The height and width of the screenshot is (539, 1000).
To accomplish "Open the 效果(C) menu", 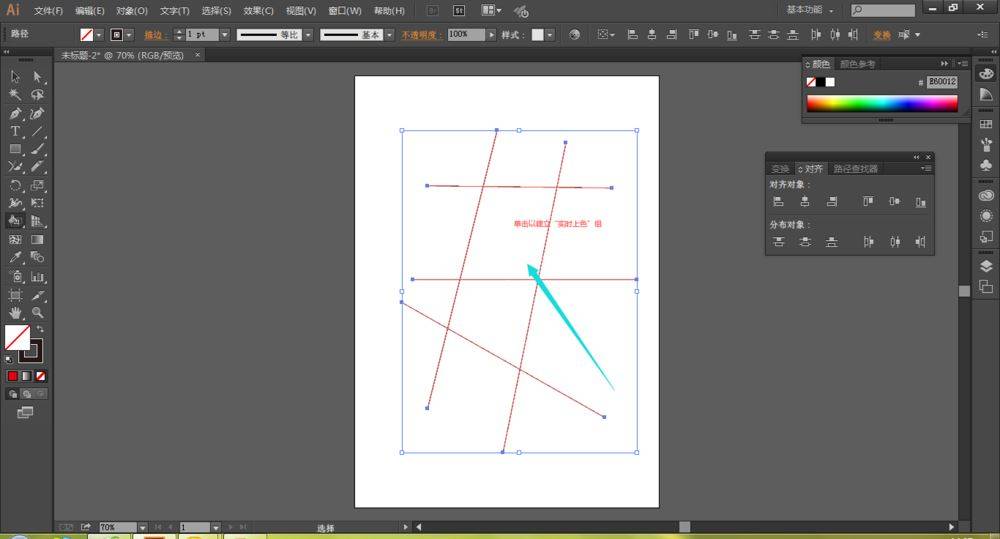I will coord(258,11).
